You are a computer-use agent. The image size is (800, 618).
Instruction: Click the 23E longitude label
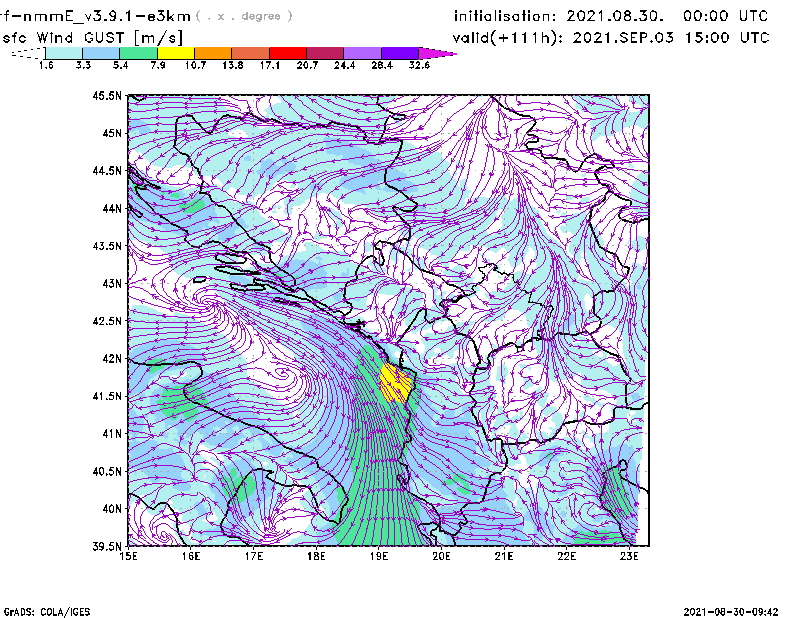(630, 557)
